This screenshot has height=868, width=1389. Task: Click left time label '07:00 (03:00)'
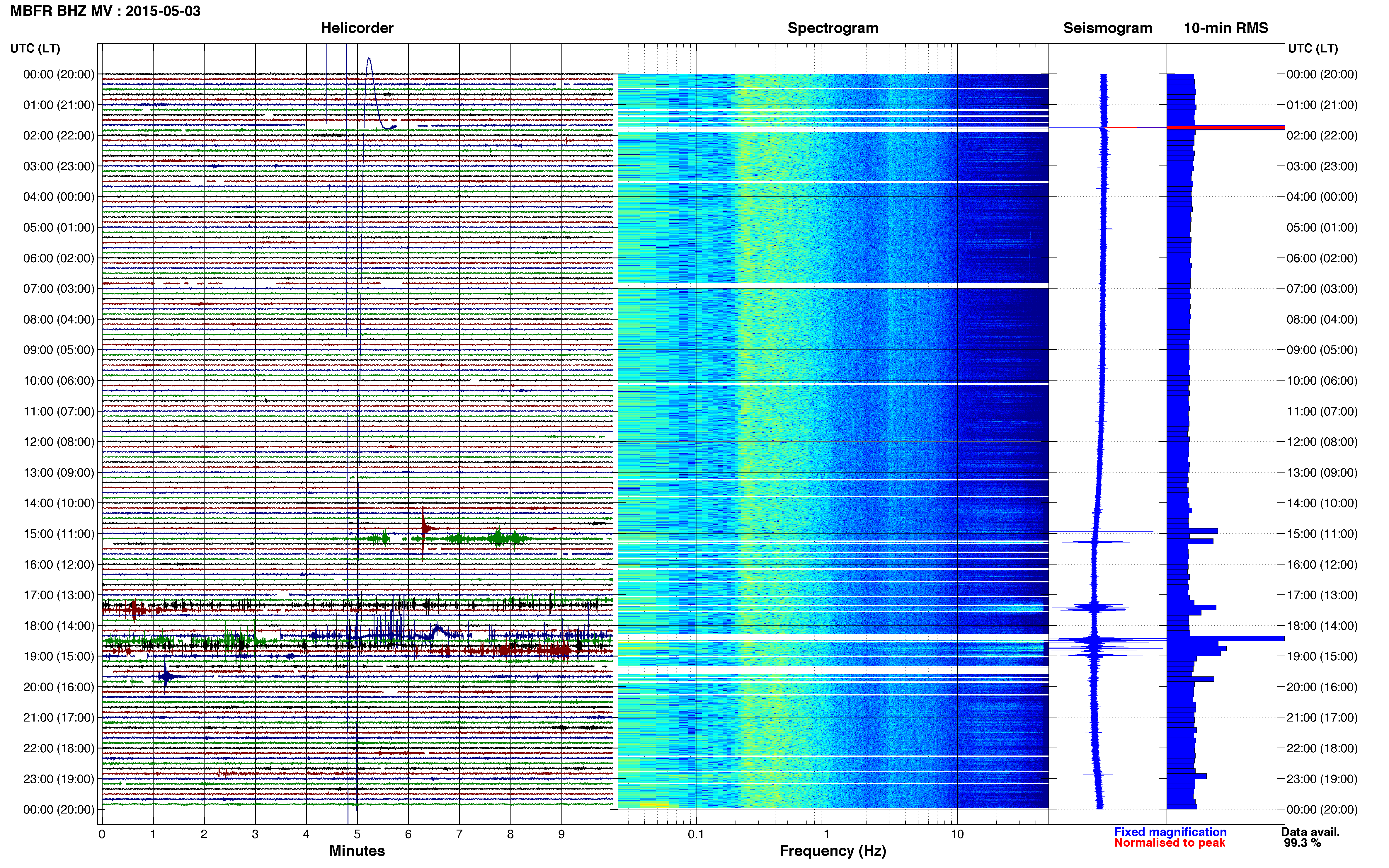point(59,289)
